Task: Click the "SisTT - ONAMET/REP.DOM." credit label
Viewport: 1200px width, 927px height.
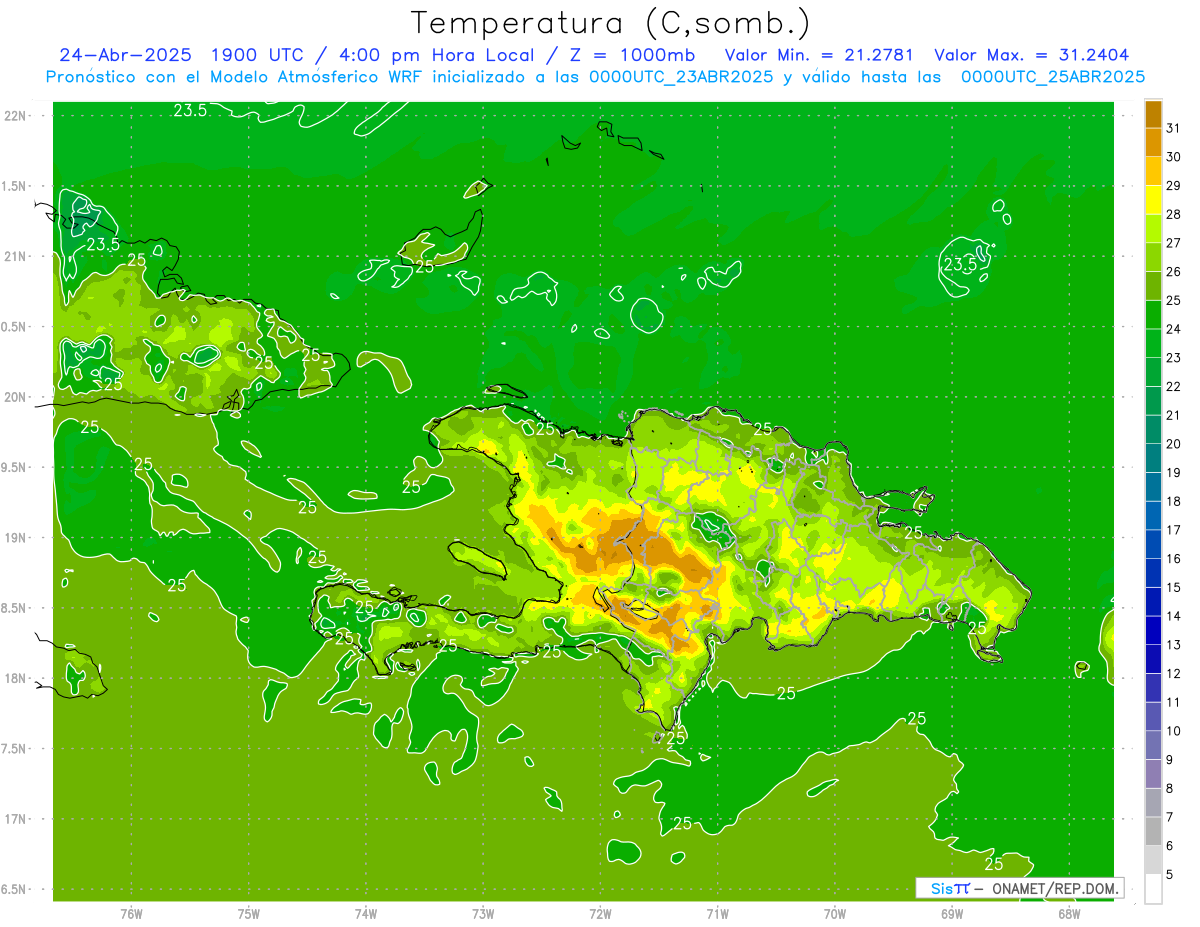Action: click(1020, 888)
